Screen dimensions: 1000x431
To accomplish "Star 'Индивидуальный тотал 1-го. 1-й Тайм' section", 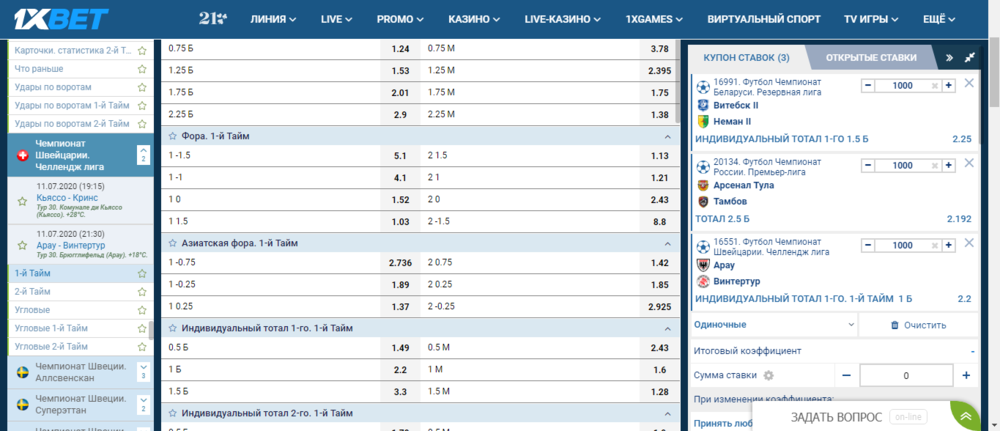I will point(172,328).
